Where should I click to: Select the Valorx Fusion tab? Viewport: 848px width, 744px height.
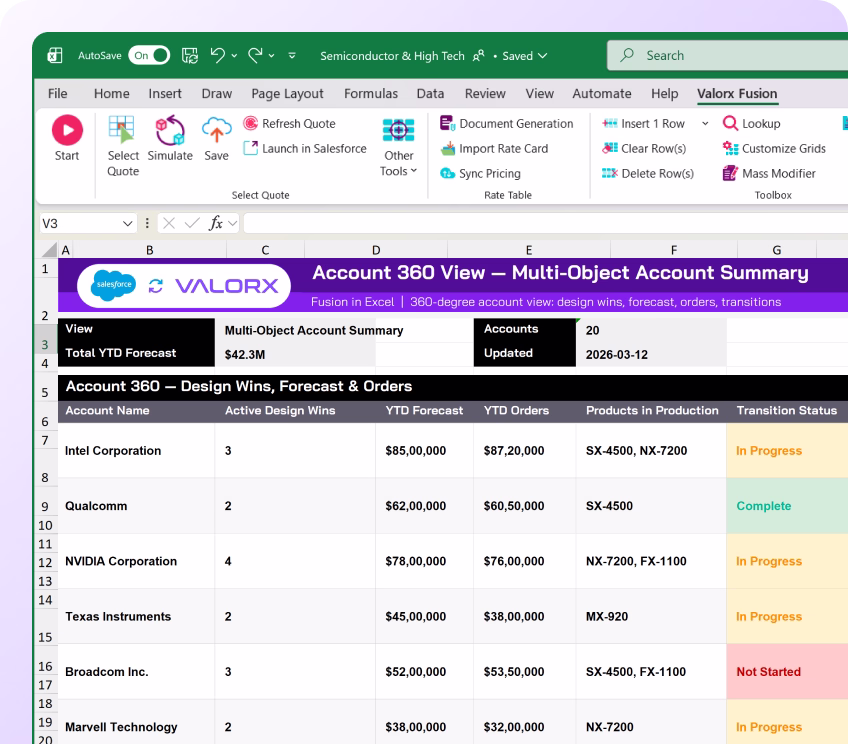[x=737, y=94]
